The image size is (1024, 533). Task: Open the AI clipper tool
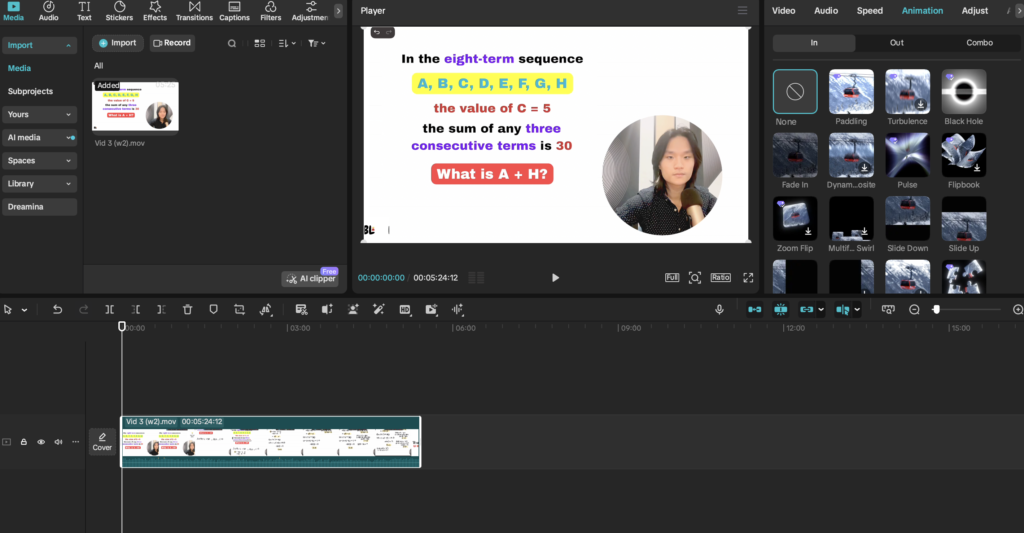311,279
